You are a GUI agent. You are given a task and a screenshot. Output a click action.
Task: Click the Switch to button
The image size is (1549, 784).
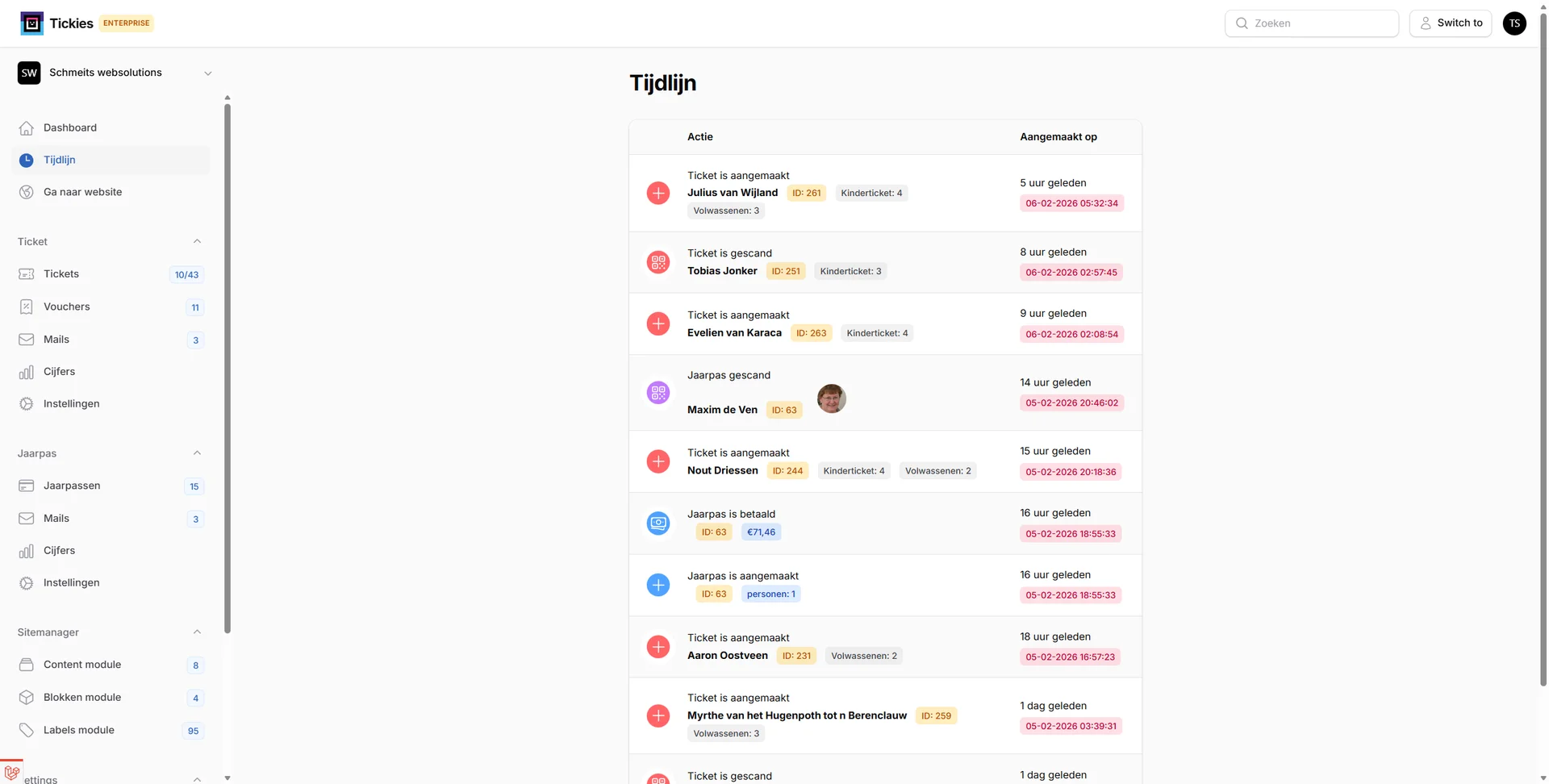1450,23
